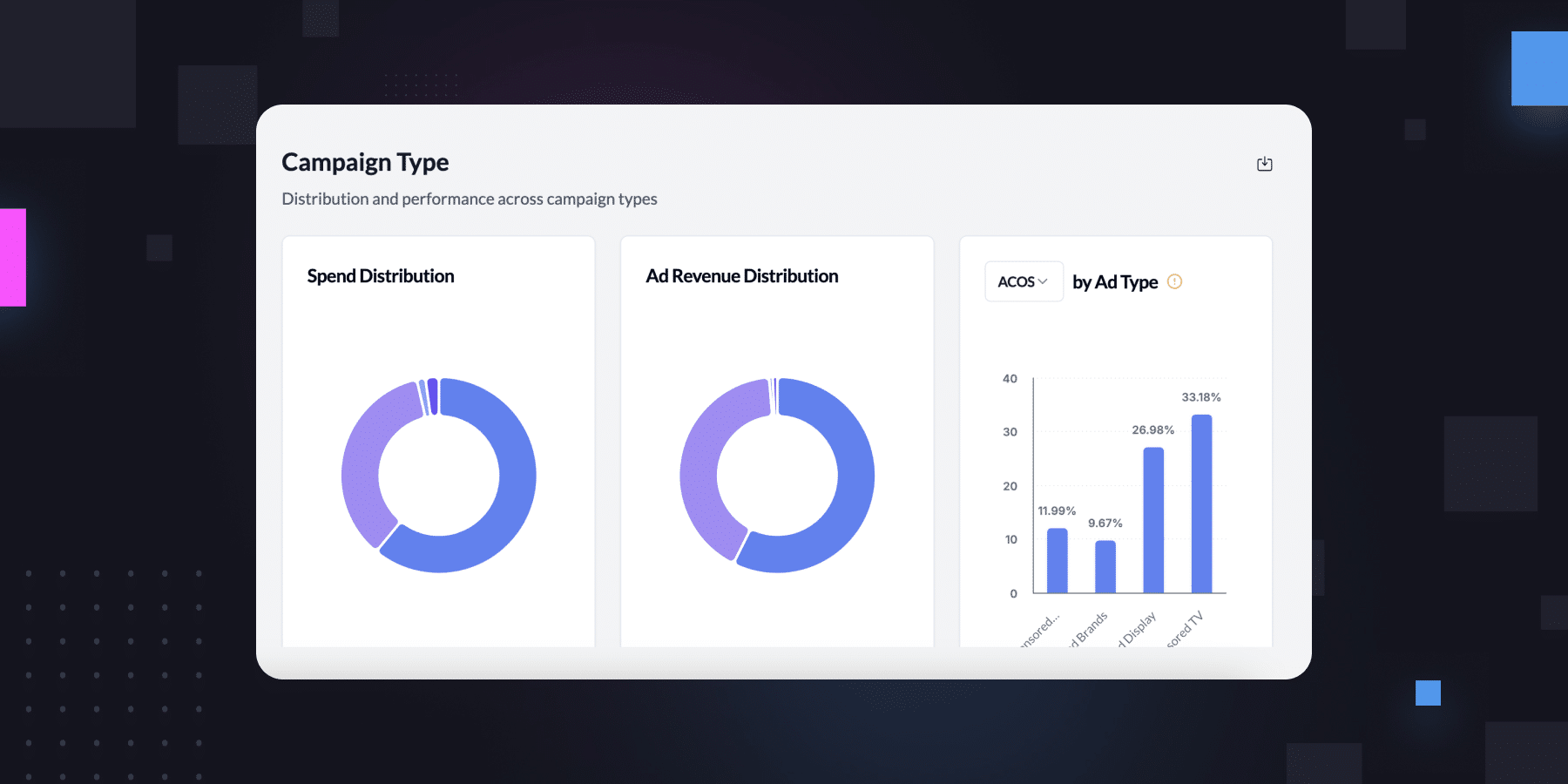The height and width of the screenshot is (784, 1568).
Task: Open the ACOS metric dropdown
Action: coord(1024,281)
